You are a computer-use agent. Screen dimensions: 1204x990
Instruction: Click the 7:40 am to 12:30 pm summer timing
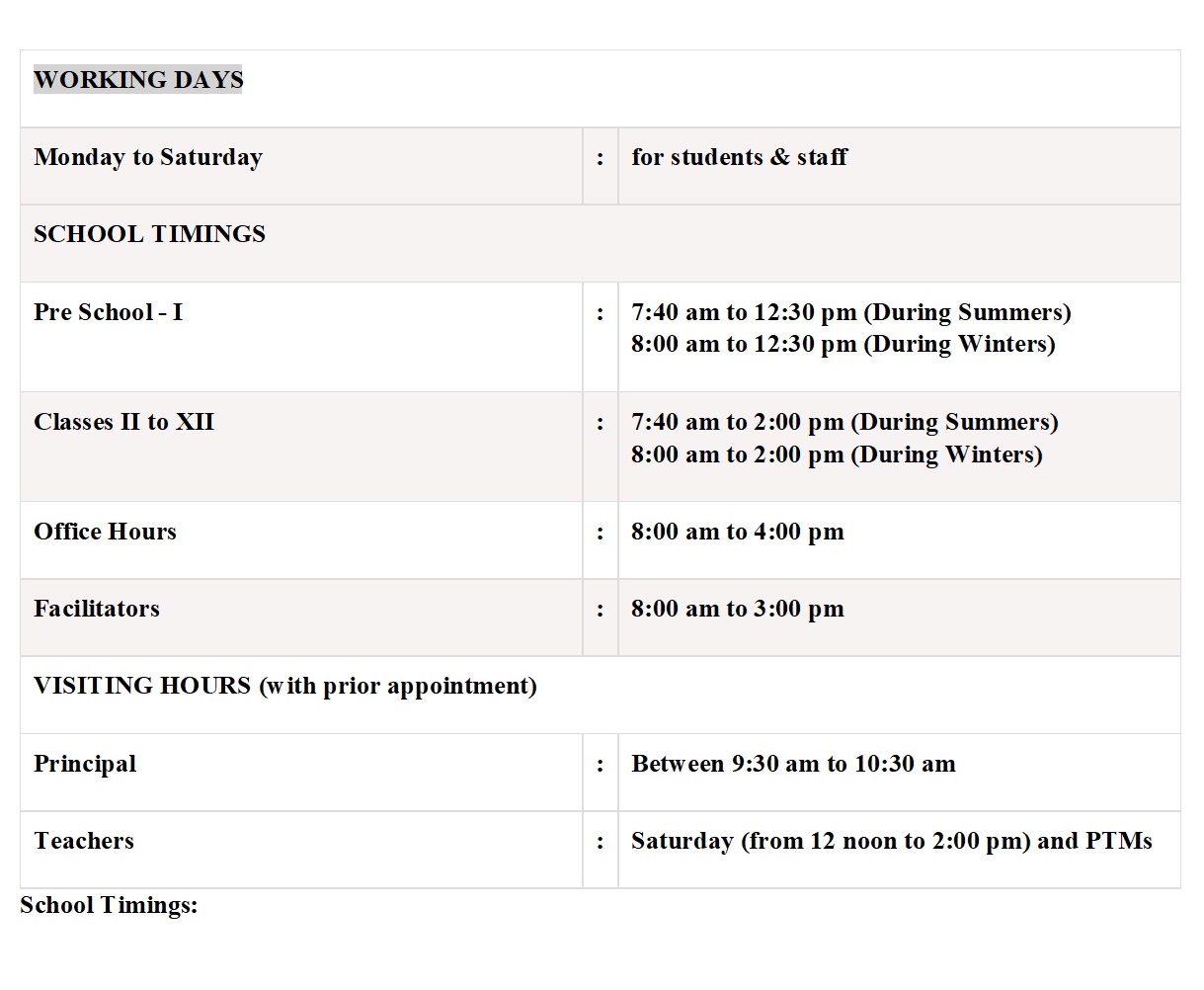point(850,312)
